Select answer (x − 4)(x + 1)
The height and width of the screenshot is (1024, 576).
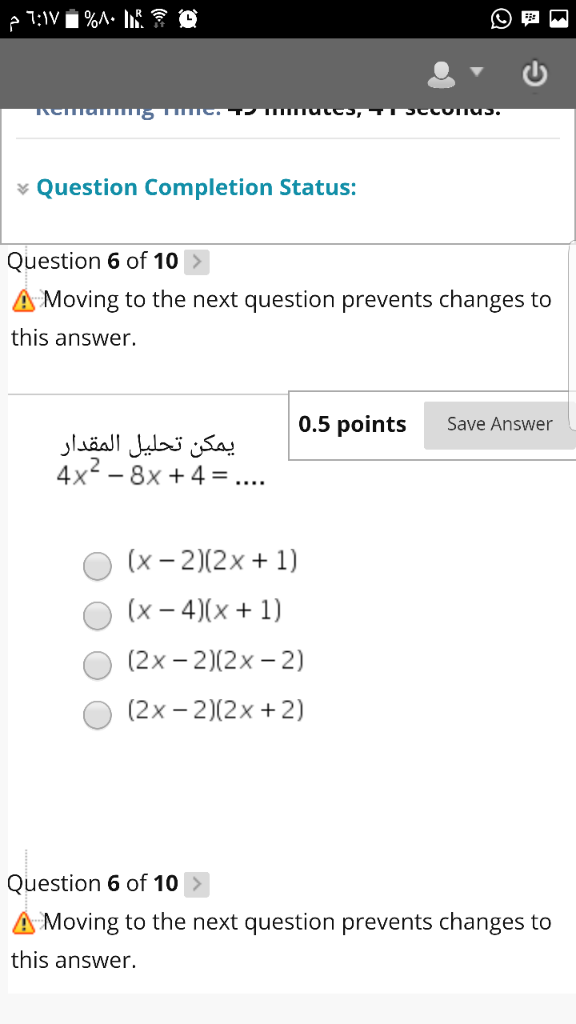click(x=97, y=615)
